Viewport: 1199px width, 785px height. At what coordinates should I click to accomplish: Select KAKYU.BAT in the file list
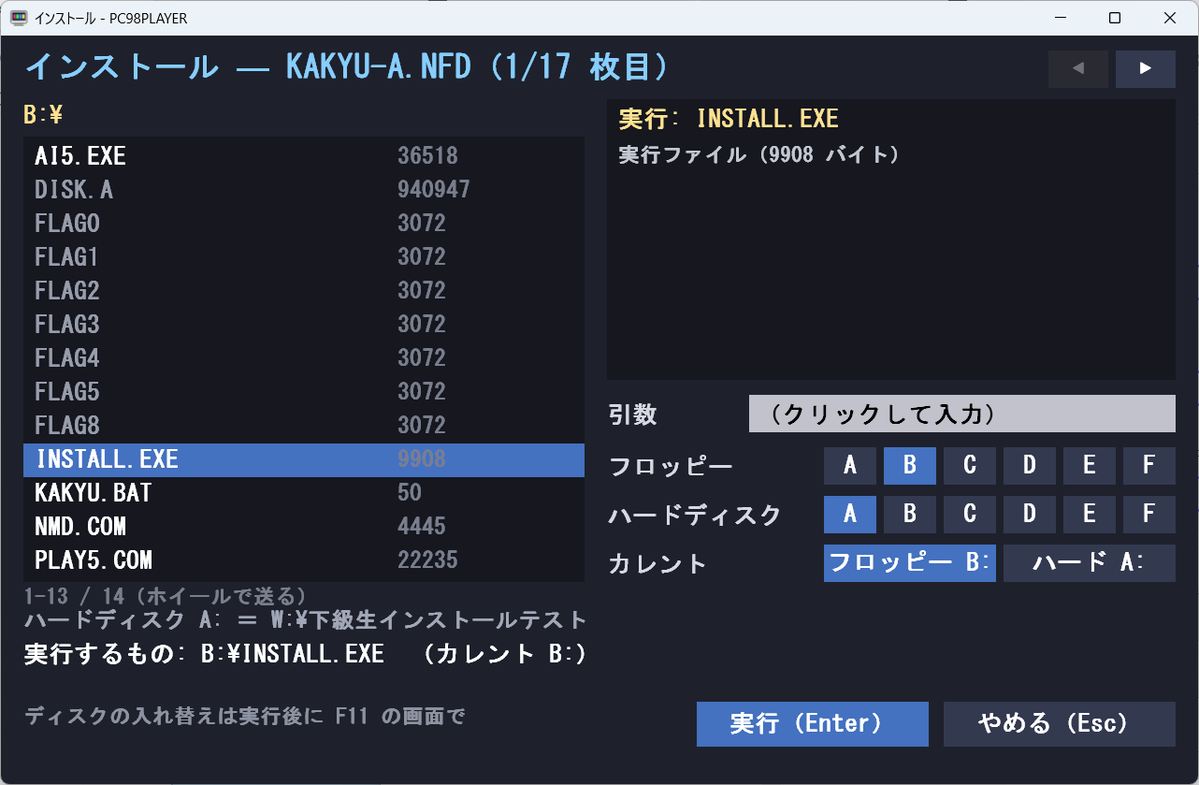[304, 492]
